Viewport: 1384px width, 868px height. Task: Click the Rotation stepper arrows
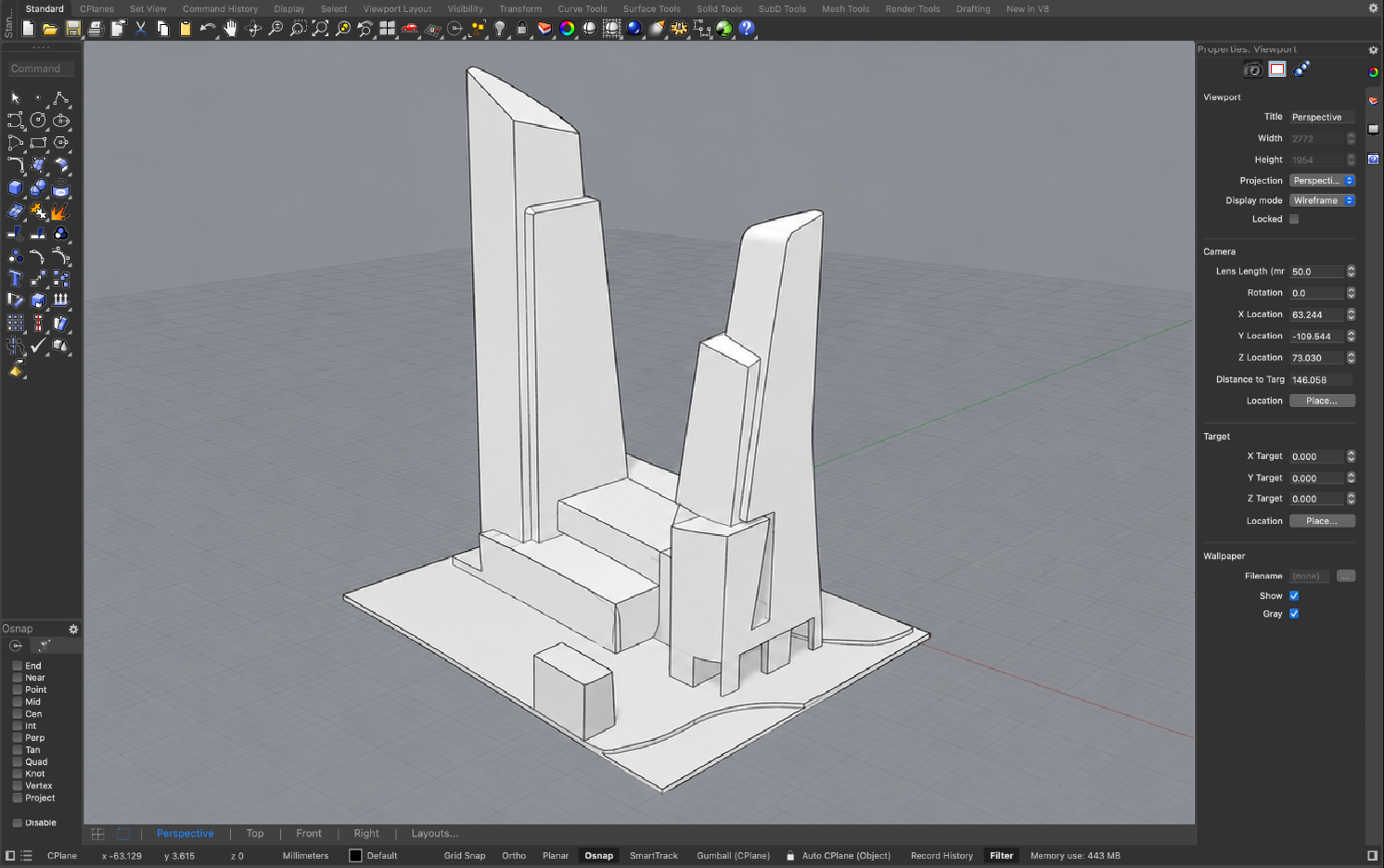(x=1351, y=293)
